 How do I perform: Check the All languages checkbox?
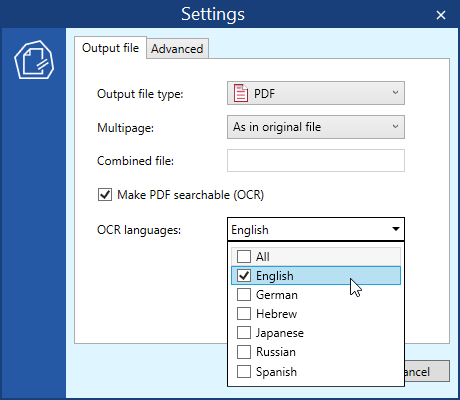tap(244, 257)
